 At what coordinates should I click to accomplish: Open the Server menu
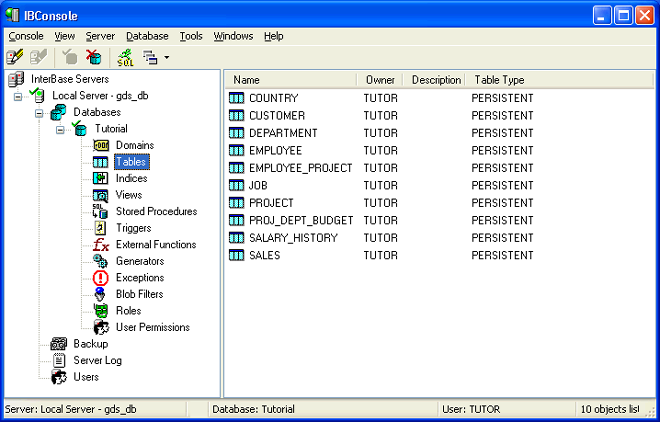point(100,36)
